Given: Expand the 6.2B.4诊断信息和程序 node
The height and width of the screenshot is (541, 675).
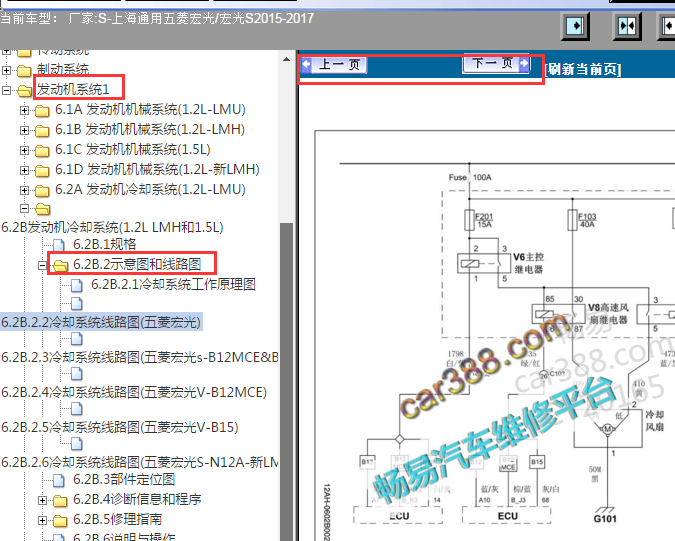Looking at the screenshot, I should (42, 500).
